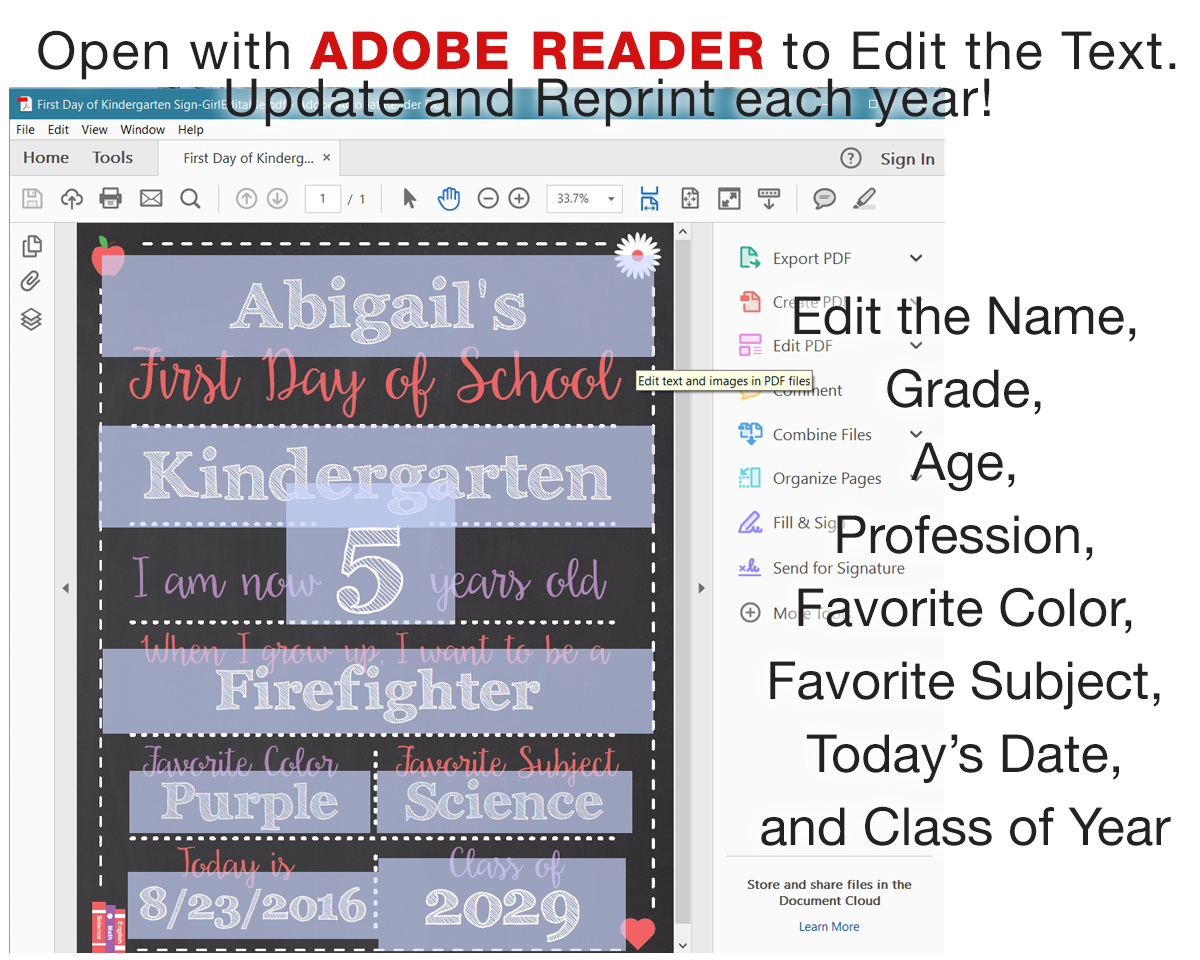The image size is (1200, 960).
Task: Open the View menu
Action: point(95,130)
